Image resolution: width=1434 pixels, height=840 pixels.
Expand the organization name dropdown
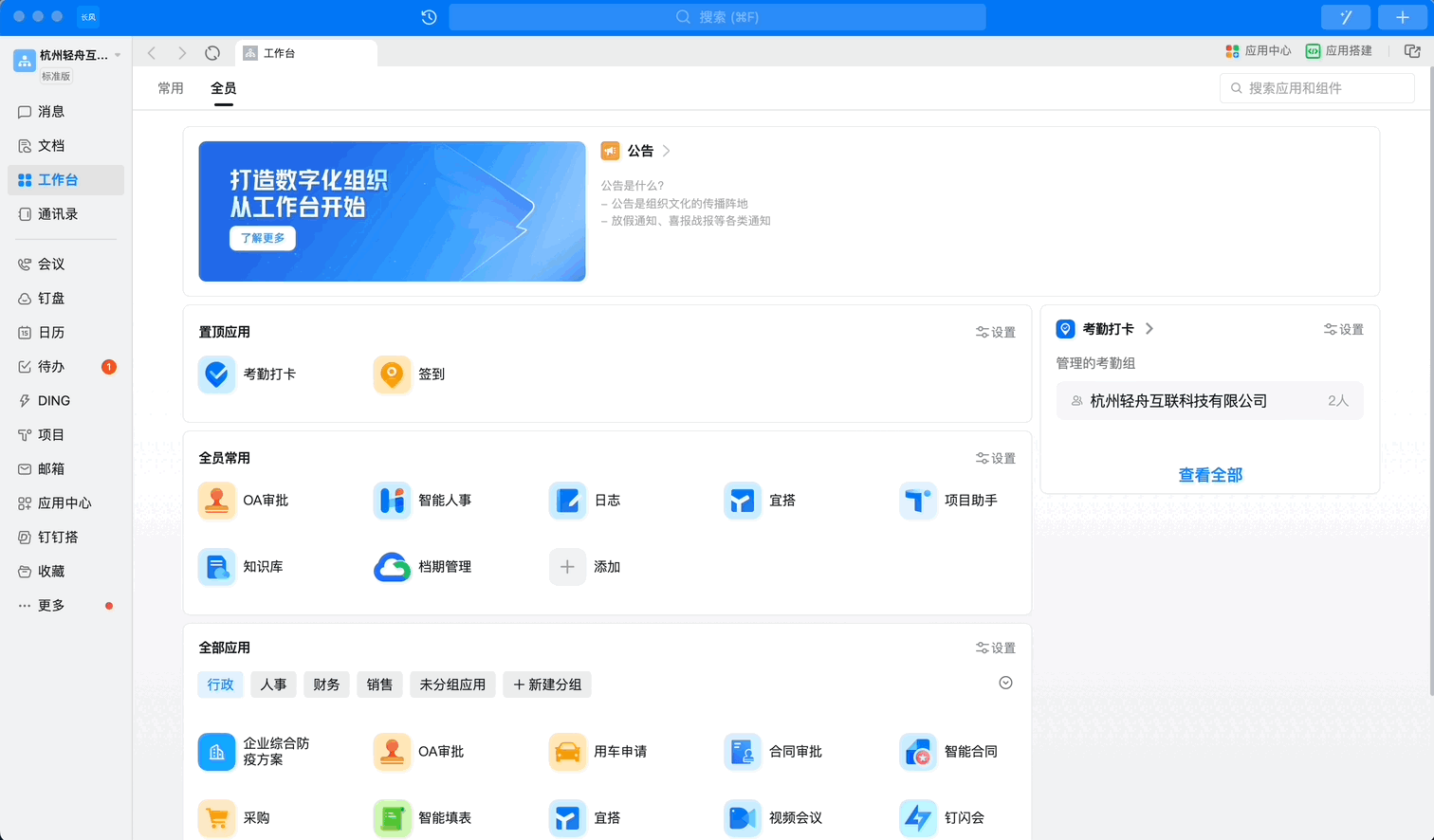[118, 55]
